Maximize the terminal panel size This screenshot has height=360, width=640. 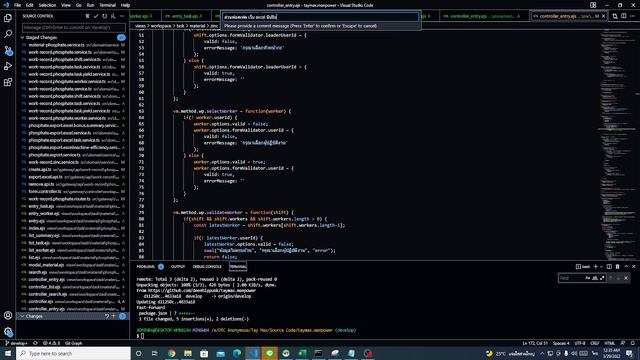pos(626,267)
